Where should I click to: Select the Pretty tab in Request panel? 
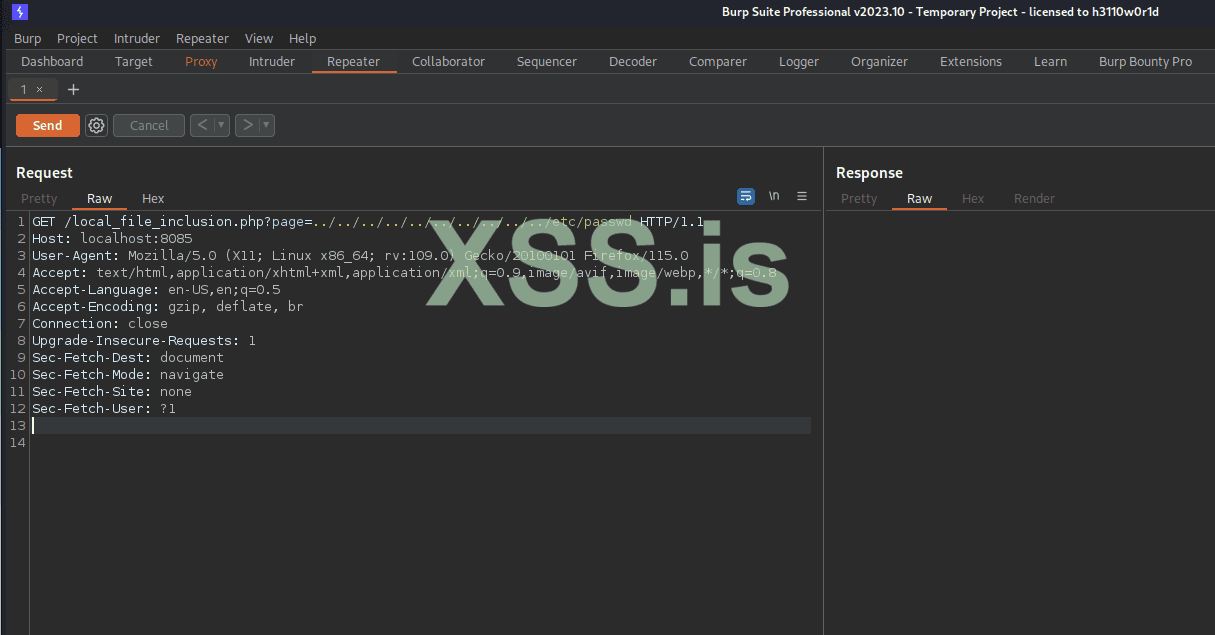pyautogui.click(x=40, y=198)
